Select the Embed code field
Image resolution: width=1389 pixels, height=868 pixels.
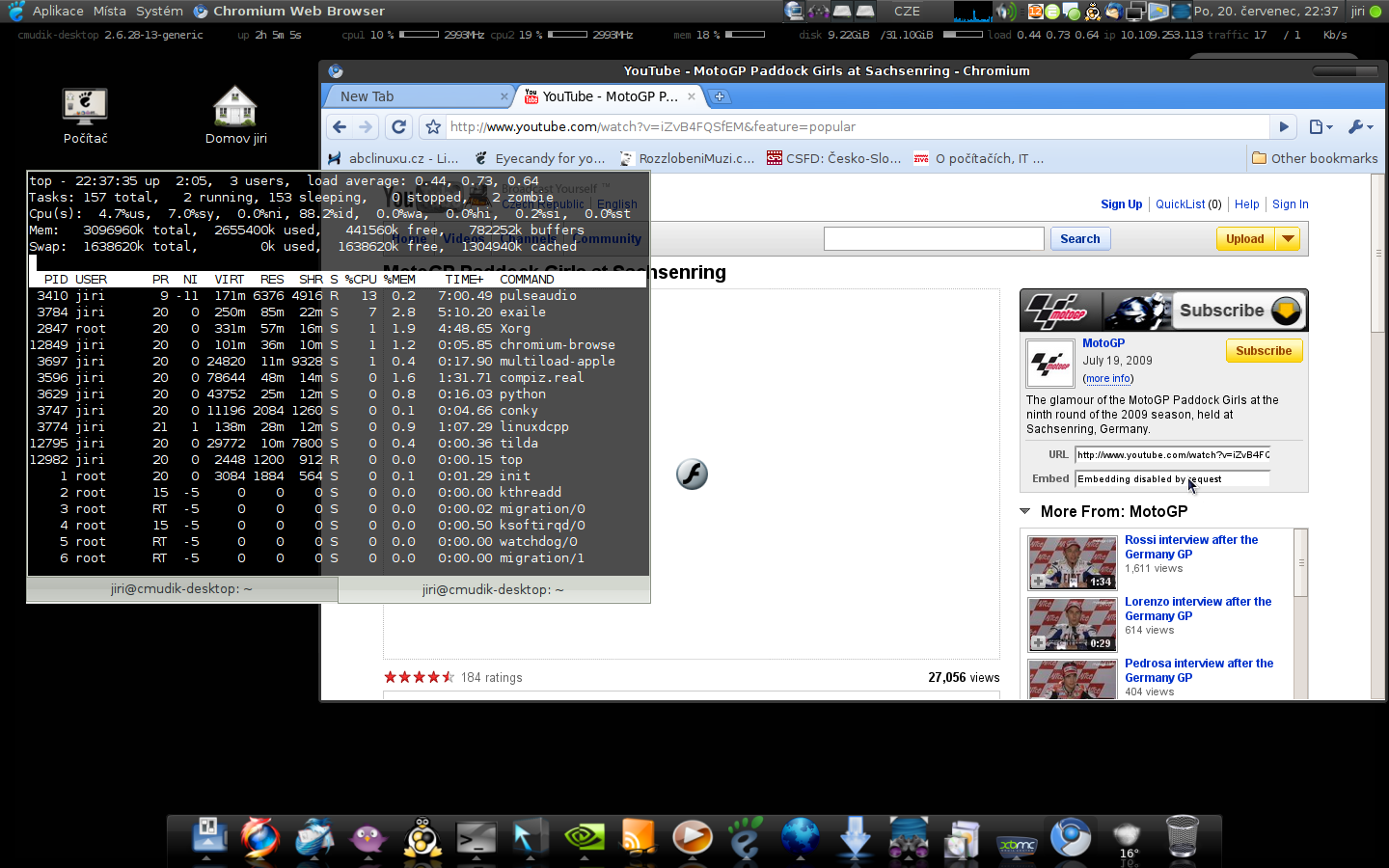pos(1172,479)
